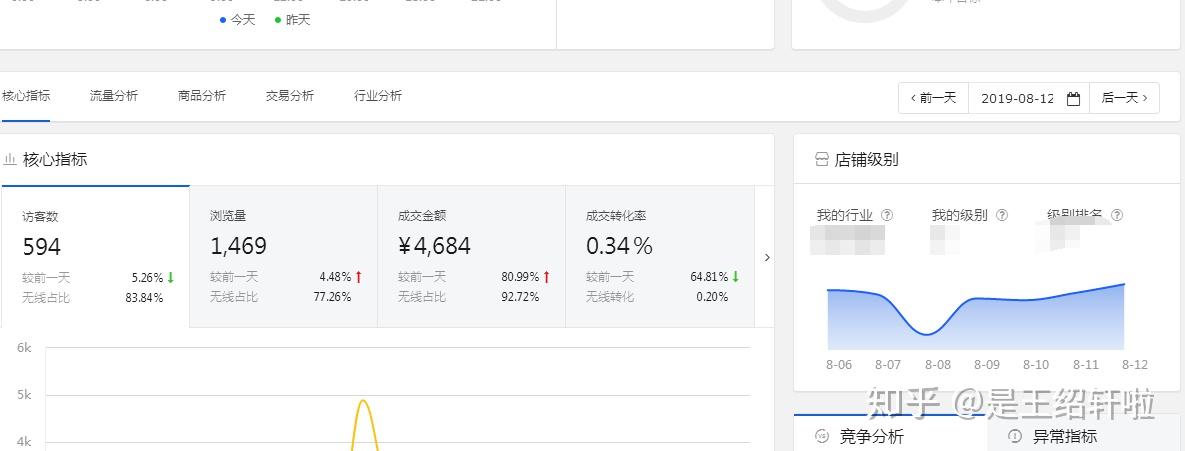Viewport: 1185px width, 451px height.
Task: Switch to the 流量分析 tab
Action: pos(113,96)
